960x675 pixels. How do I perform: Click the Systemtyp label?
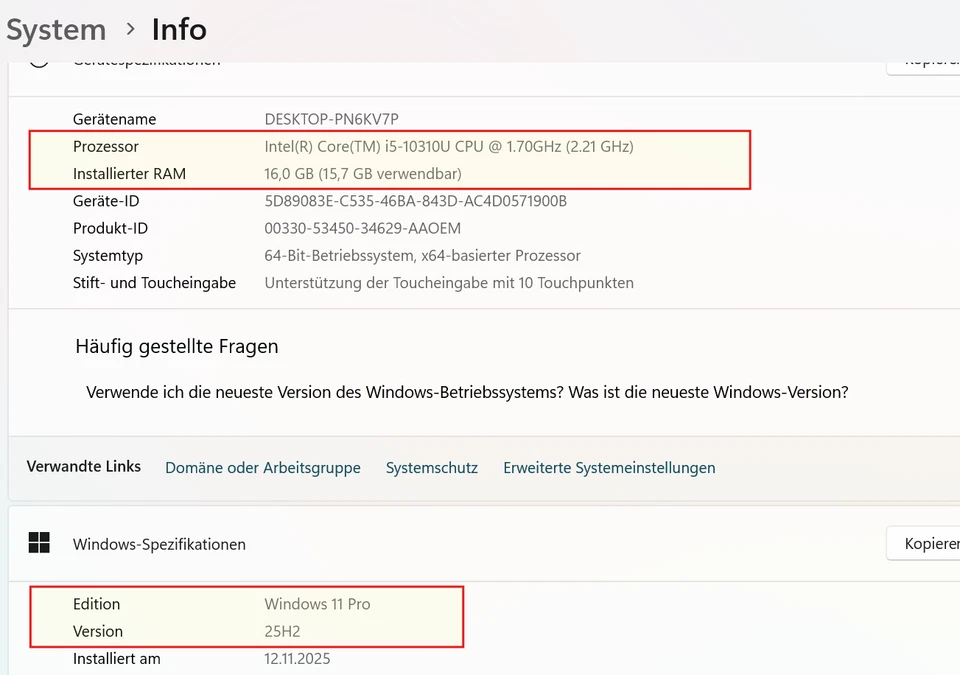tap(108, 255)
